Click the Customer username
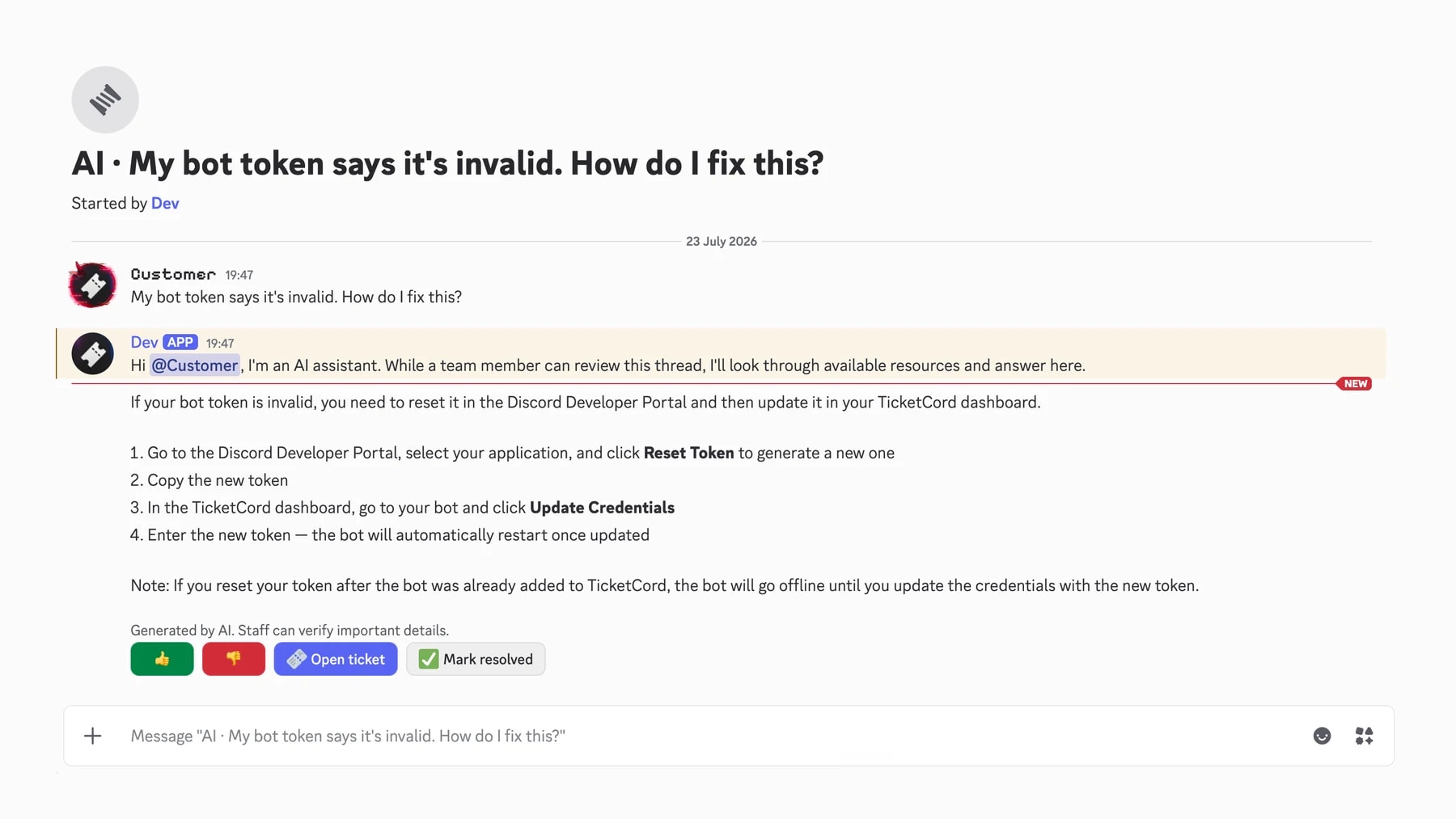The height and width of the screenshot is (819, 1456). tap(173, 274)
